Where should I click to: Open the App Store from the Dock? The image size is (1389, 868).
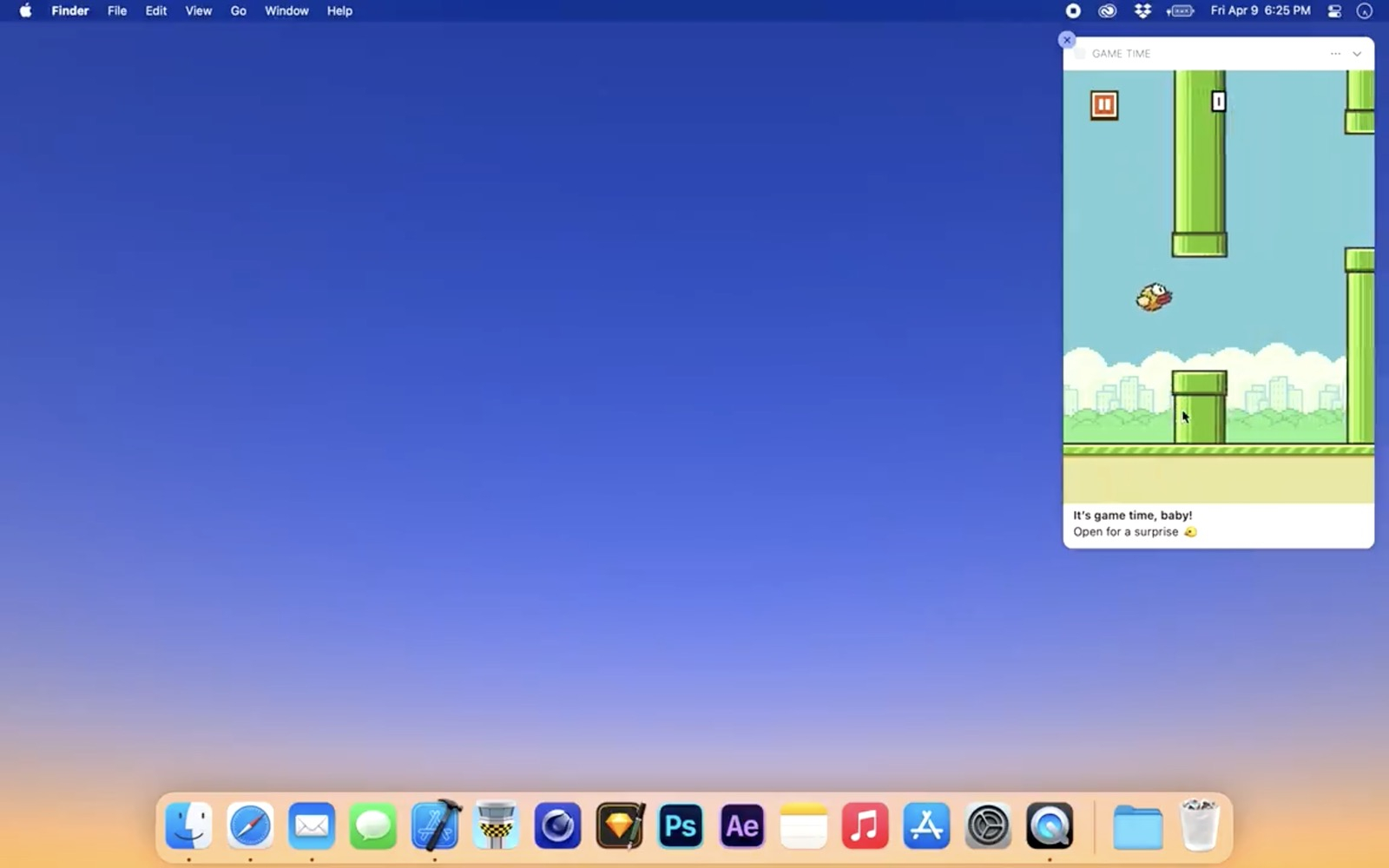pos(927,825)
